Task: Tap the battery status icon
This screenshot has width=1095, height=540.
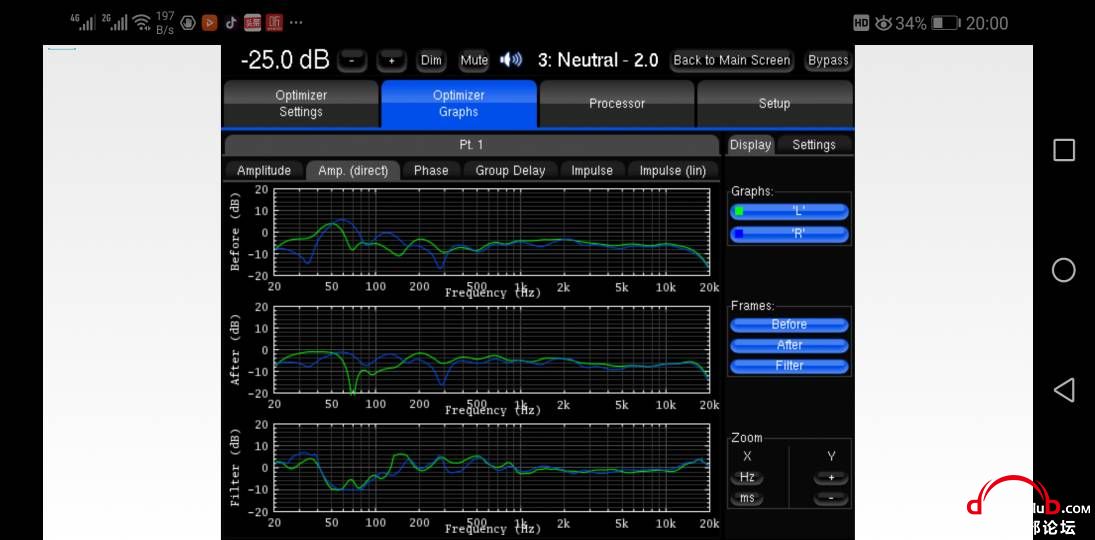Action: tap(946, 23)
